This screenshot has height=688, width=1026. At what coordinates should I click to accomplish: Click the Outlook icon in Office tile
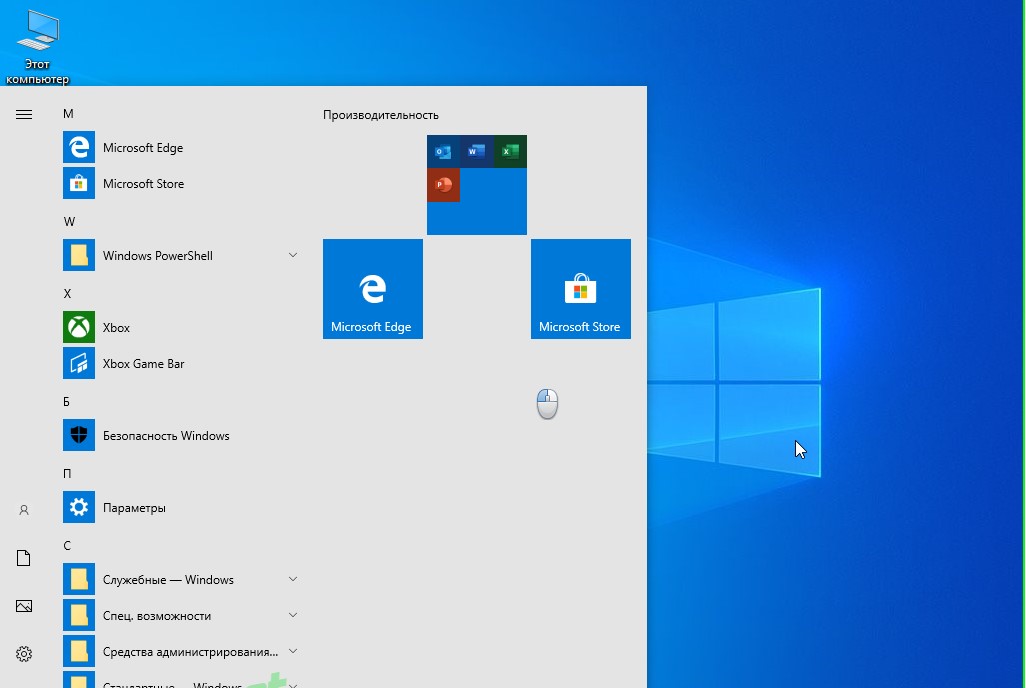click(443, 152)
